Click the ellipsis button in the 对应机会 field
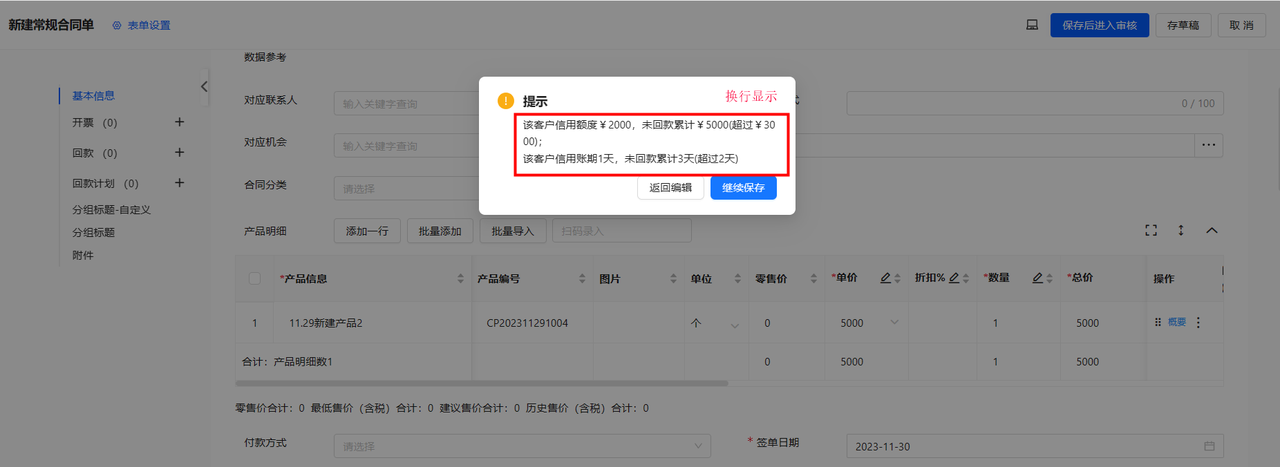Viewport: 1280px width, 467px height. coord(1209,145)
